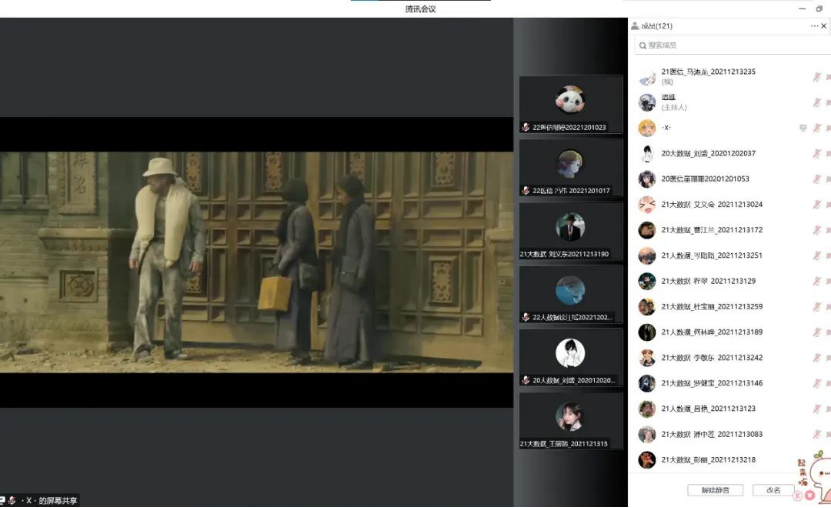The width and height of the screenshot is (831, 508).
Task: Select member name ending 20211213235
Action: [x=708, y=72]
